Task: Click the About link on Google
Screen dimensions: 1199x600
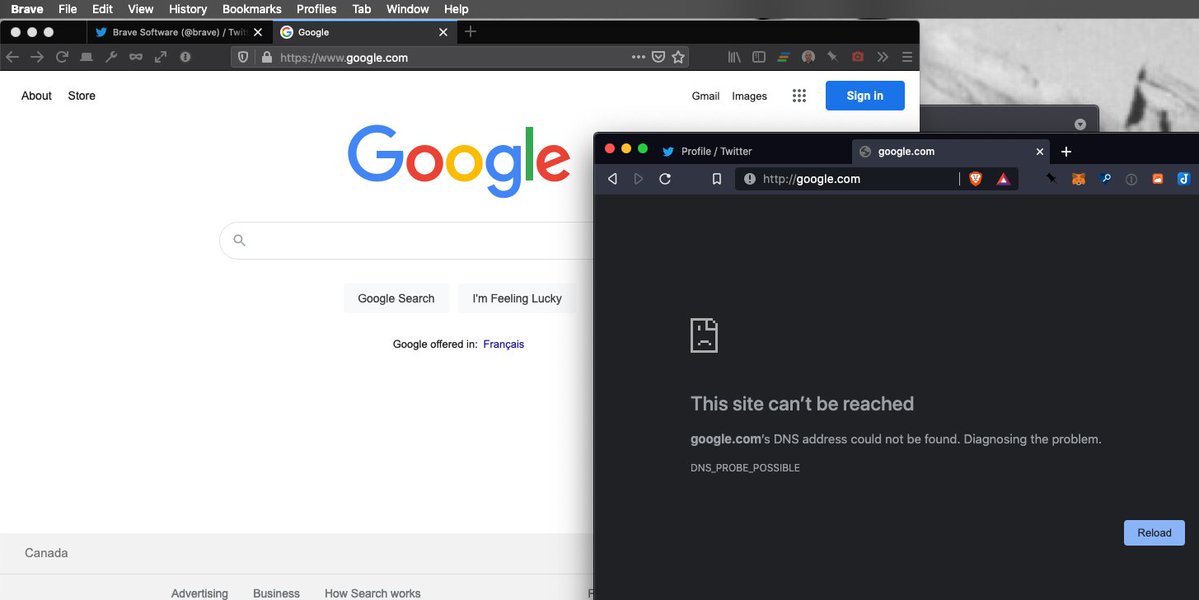Action: [37, 96]
